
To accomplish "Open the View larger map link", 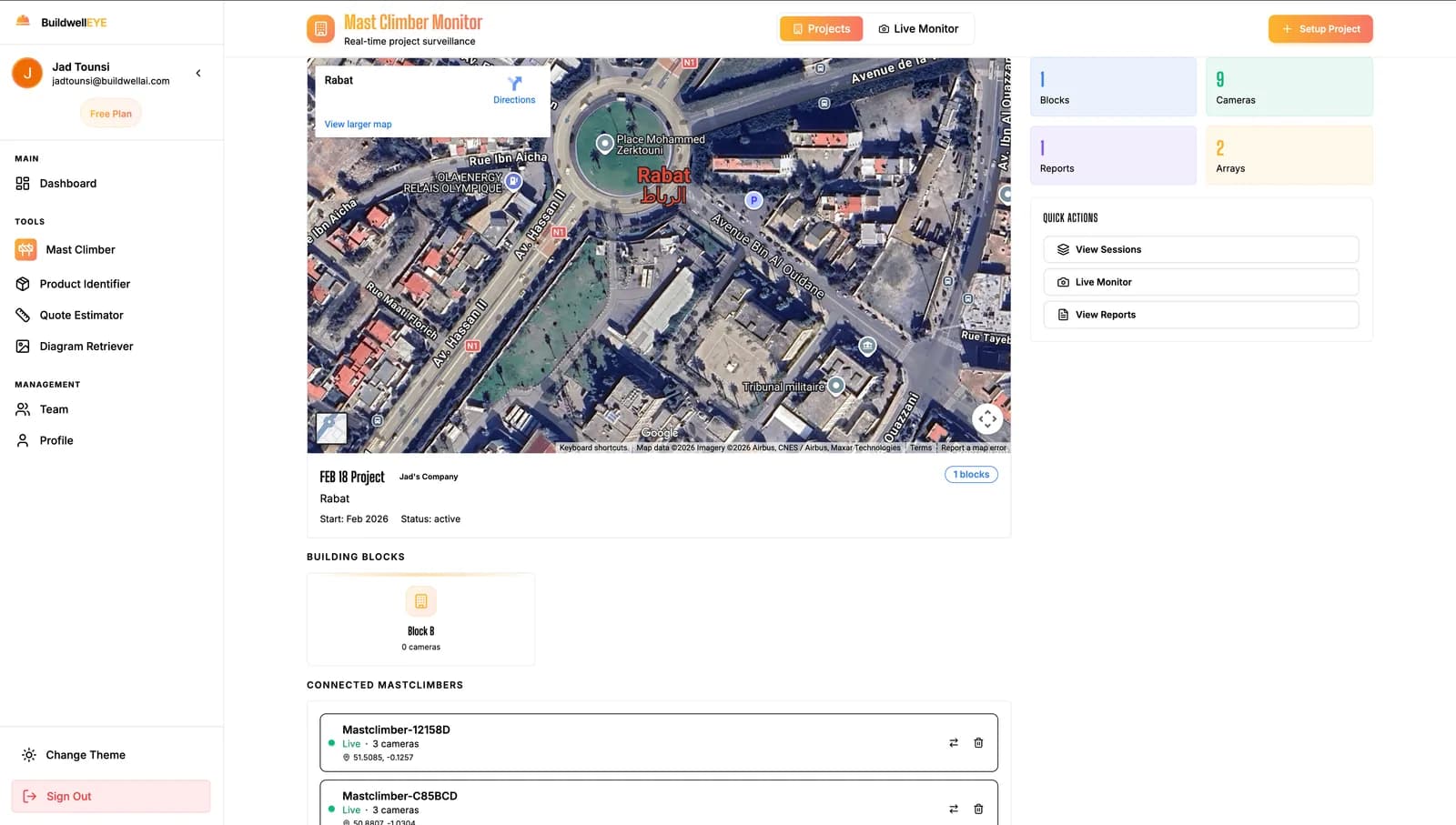I will 358,125.
